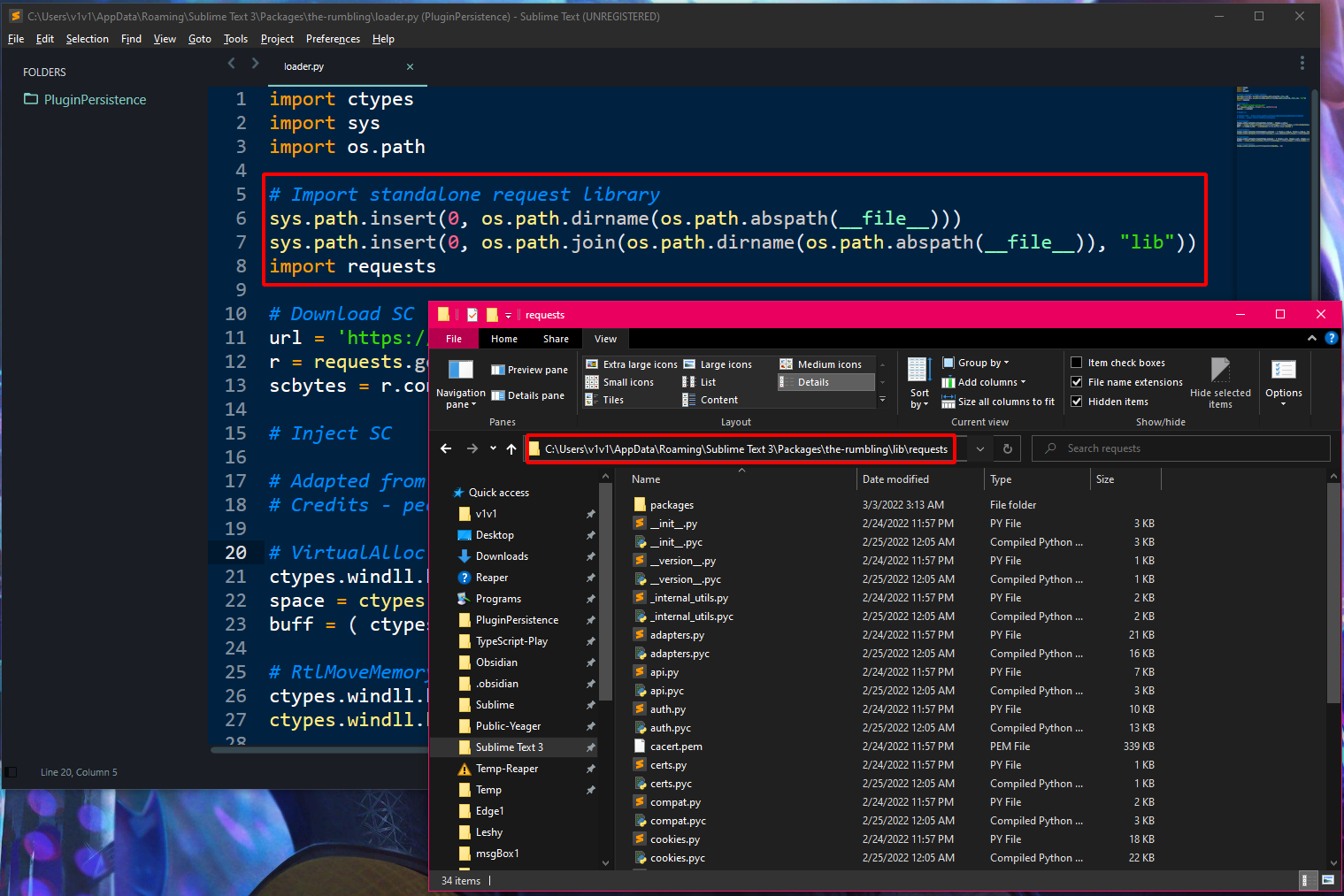This screenshot has height=896, width=1344.
Task: Switch to large thumbnails view in status bar
Action: (1328, 880)
